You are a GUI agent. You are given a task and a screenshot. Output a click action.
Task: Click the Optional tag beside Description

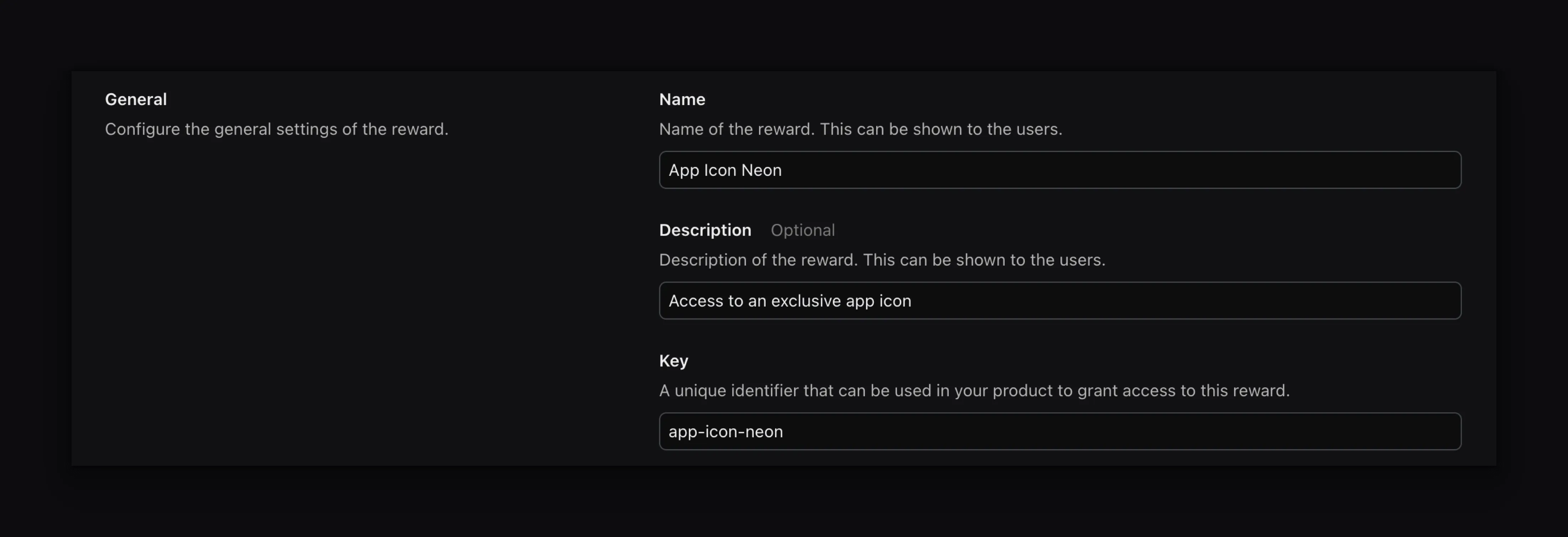pos(803,230)
